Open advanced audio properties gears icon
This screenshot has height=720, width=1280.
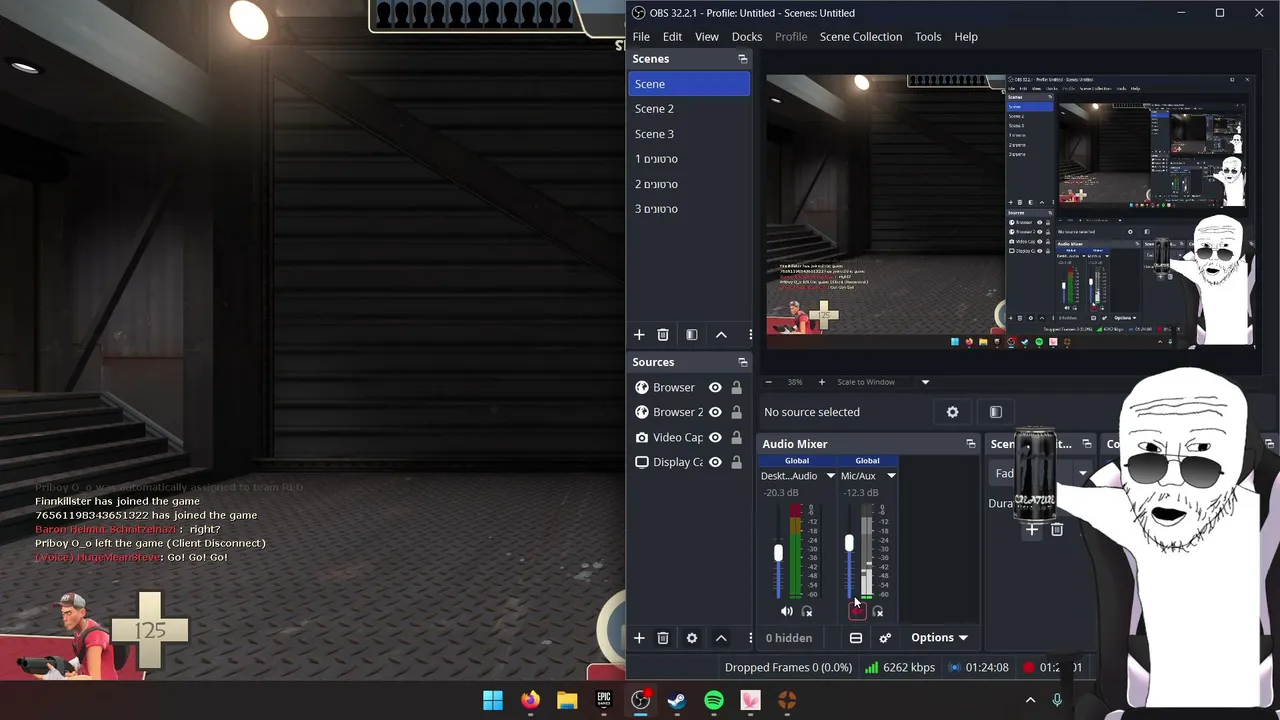[x=885, y=638]
